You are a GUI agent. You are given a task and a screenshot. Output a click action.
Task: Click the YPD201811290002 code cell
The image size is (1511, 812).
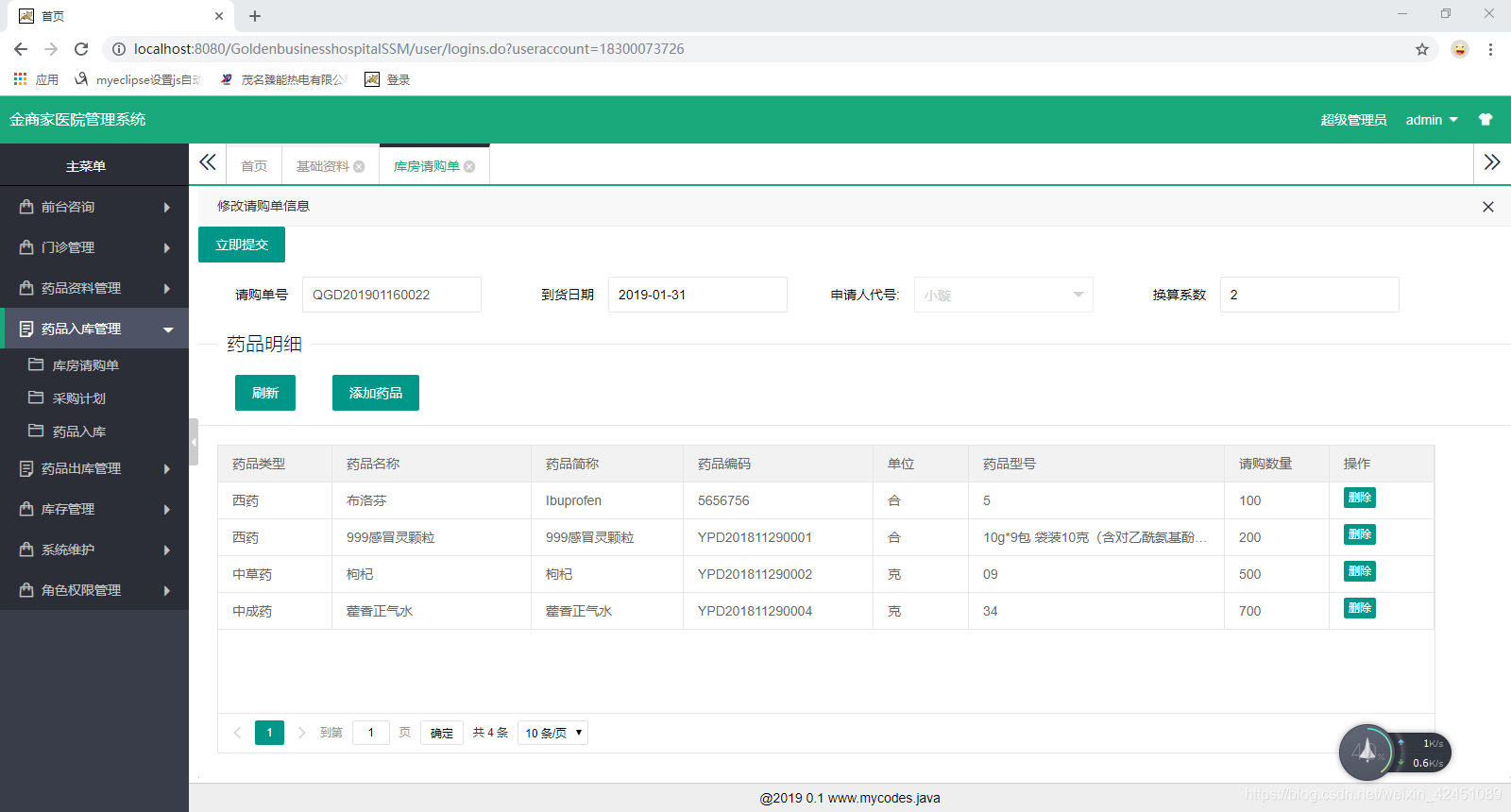point(778,574)
